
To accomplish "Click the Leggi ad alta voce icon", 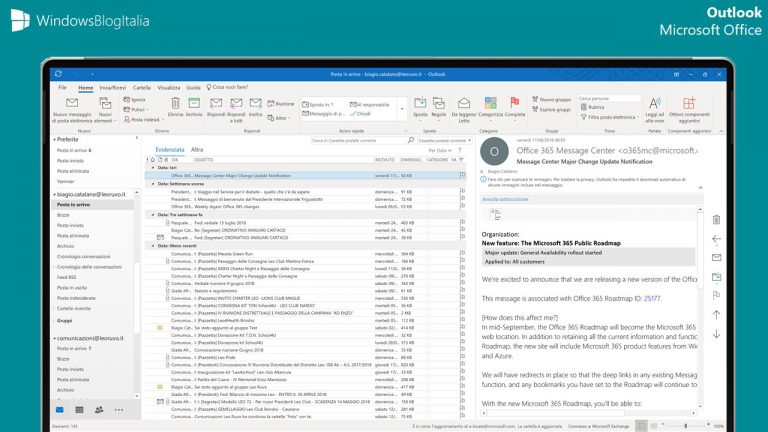I will [654, 103].
